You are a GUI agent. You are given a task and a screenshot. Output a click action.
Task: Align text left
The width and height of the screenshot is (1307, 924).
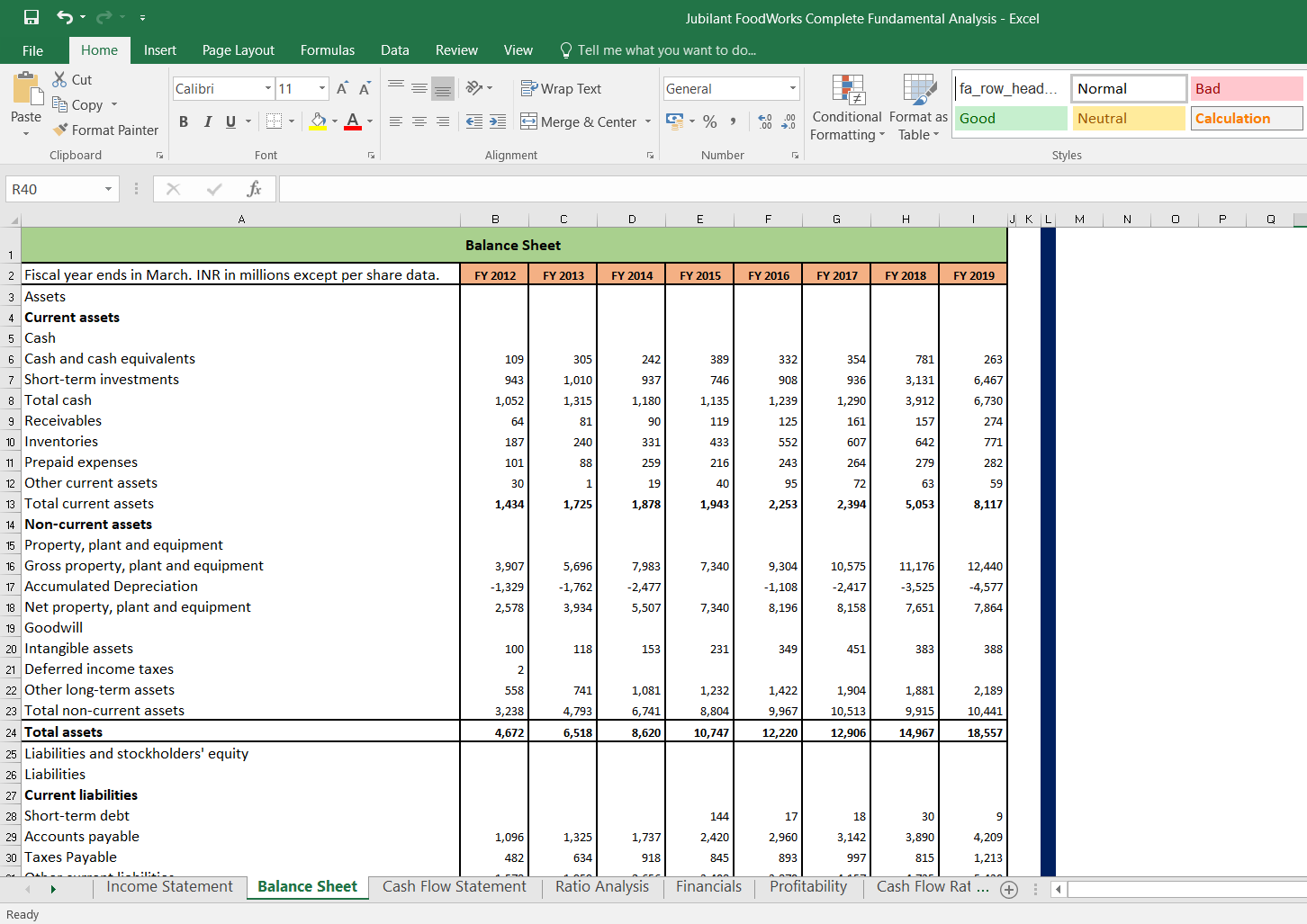point(396,121)
